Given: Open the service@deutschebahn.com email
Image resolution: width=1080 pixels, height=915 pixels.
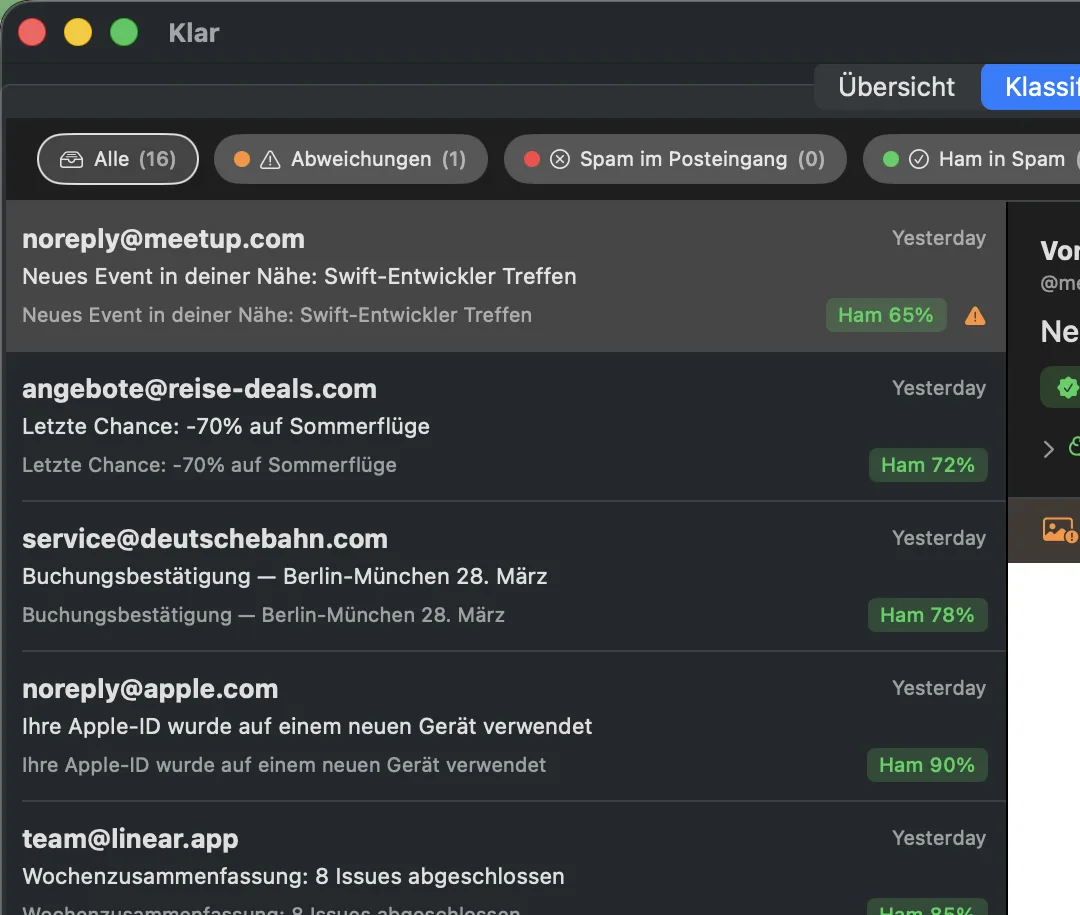Looking at the screenshot, I should (506, 577).
